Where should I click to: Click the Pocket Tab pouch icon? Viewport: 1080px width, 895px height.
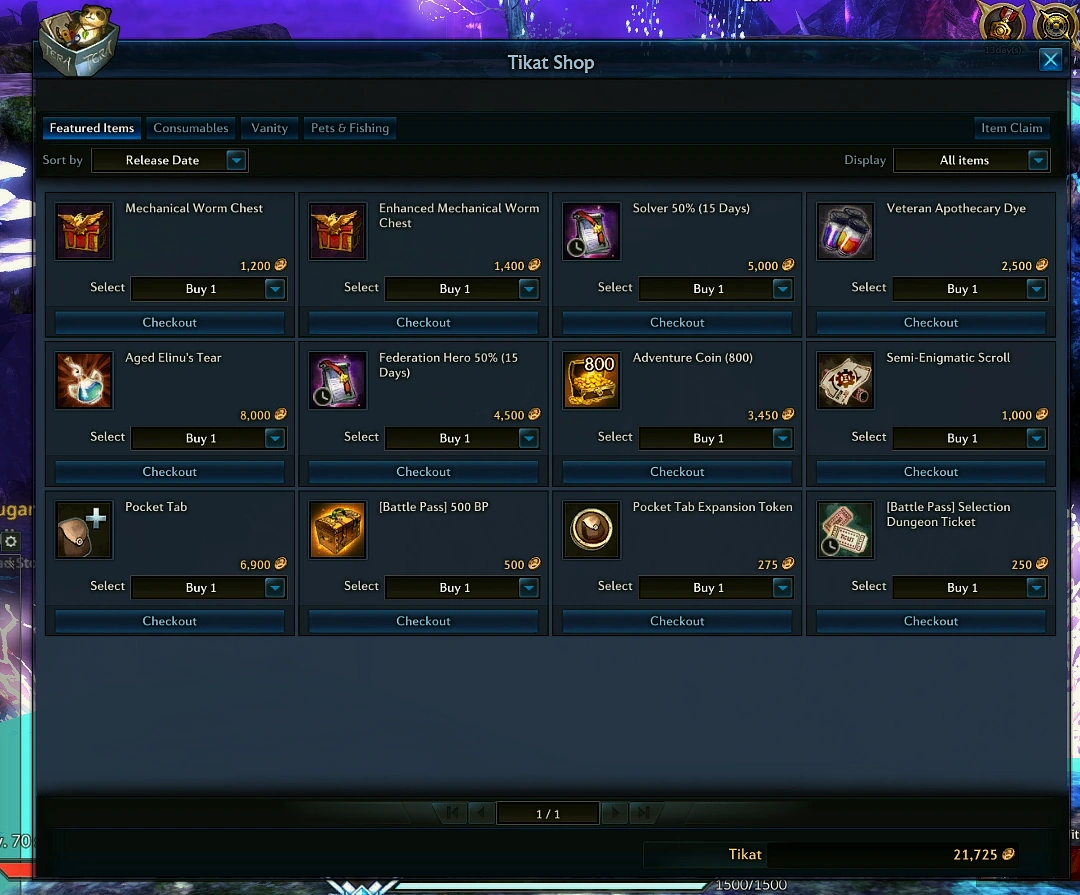(x=83, y=530)
